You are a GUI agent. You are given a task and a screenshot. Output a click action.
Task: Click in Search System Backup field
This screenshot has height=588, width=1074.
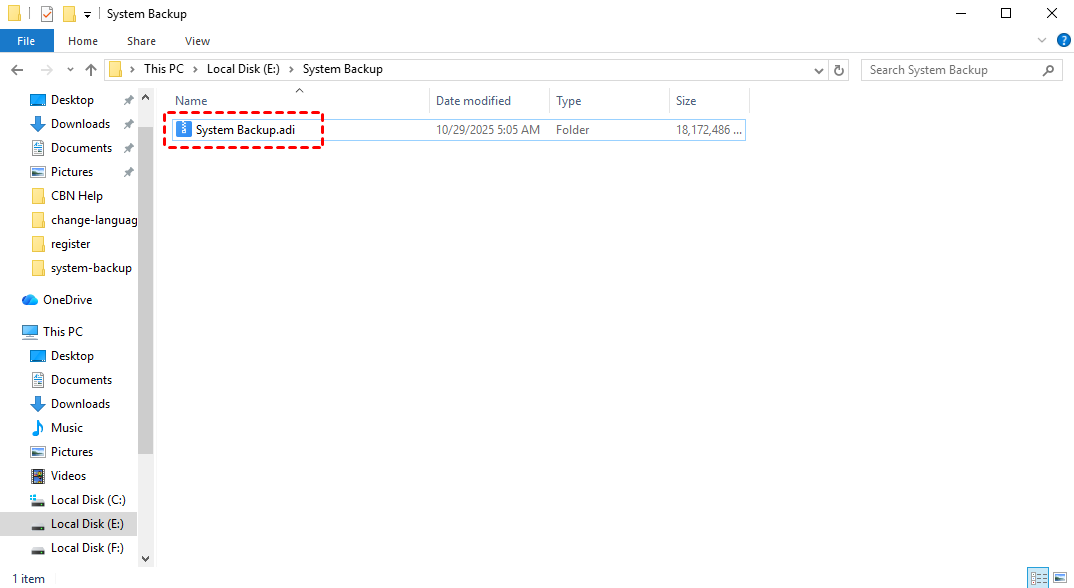pos(950,70)
